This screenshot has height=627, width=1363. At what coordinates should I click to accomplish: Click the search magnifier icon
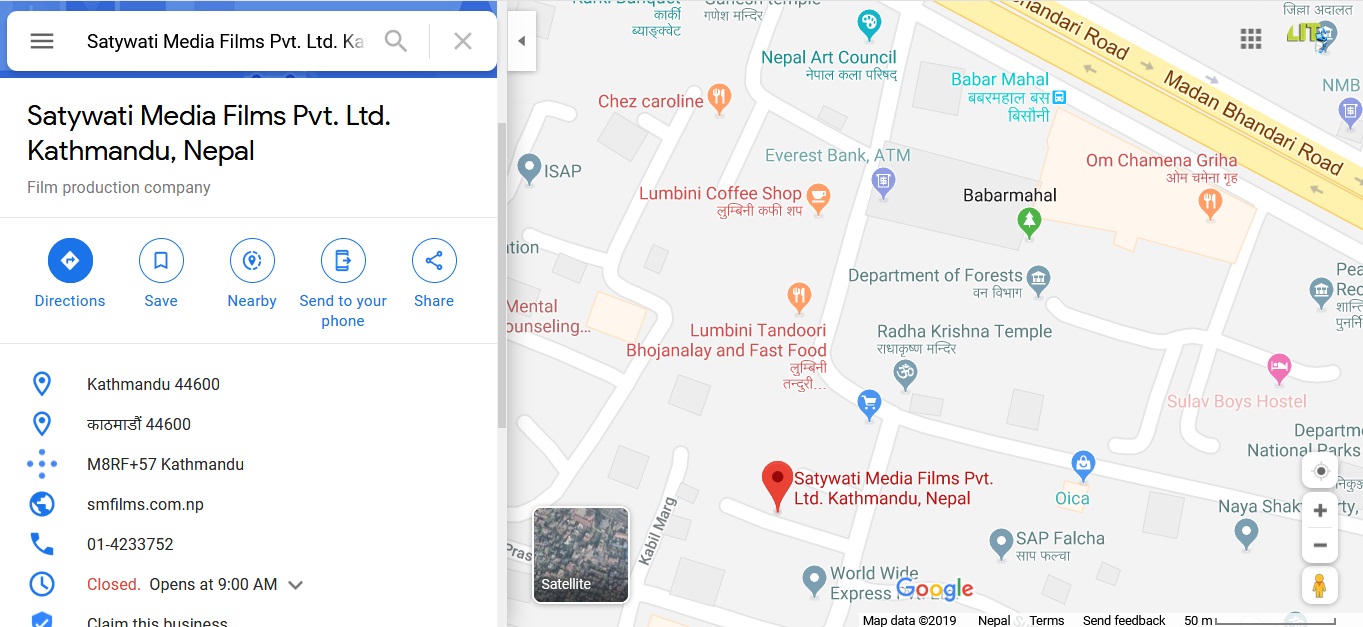coord(396,41)
